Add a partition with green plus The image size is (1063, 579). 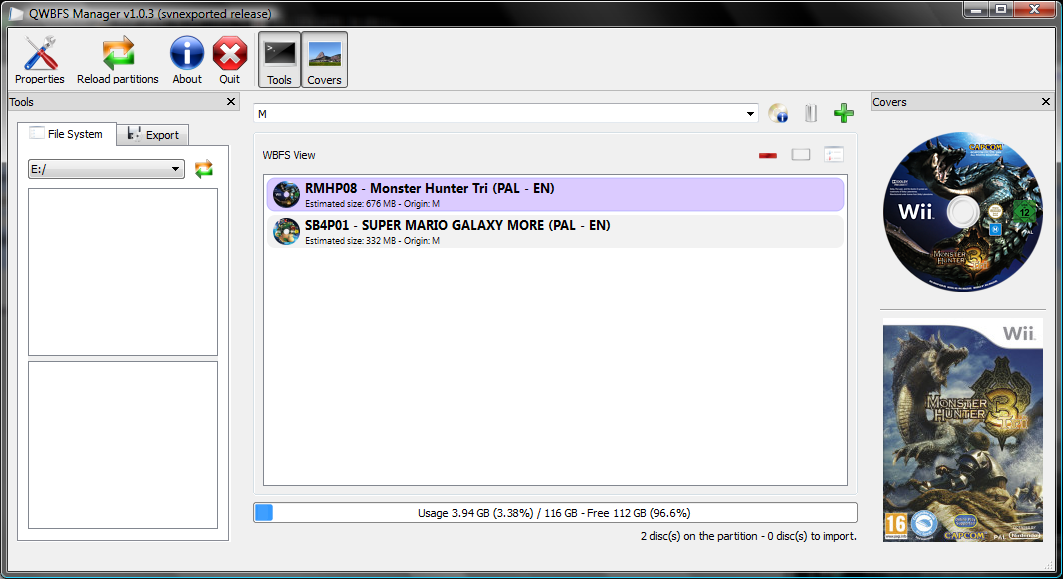tap(843, 113)
